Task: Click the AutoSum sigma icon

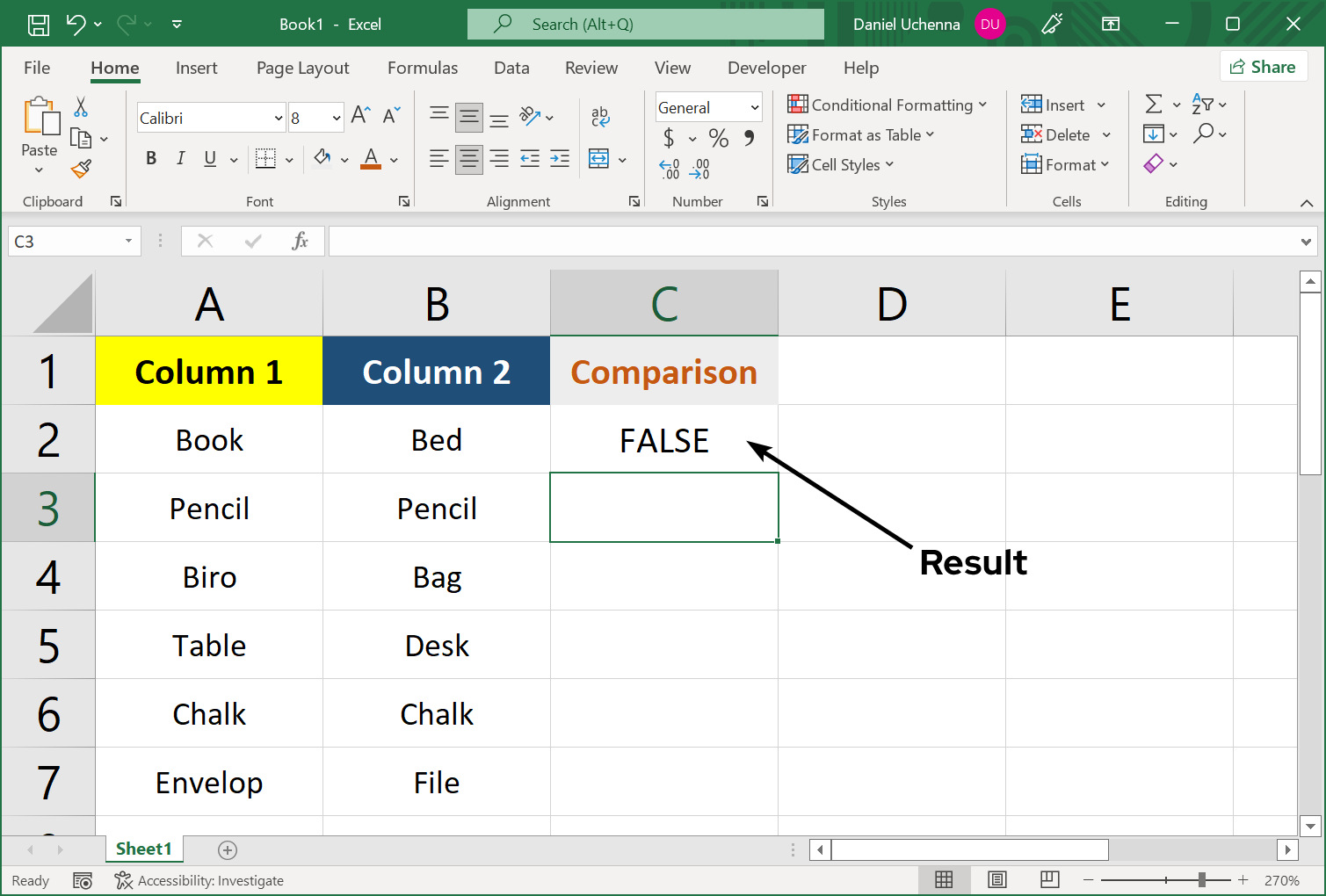Action: pyautogui.click(x=1154, y=105)
